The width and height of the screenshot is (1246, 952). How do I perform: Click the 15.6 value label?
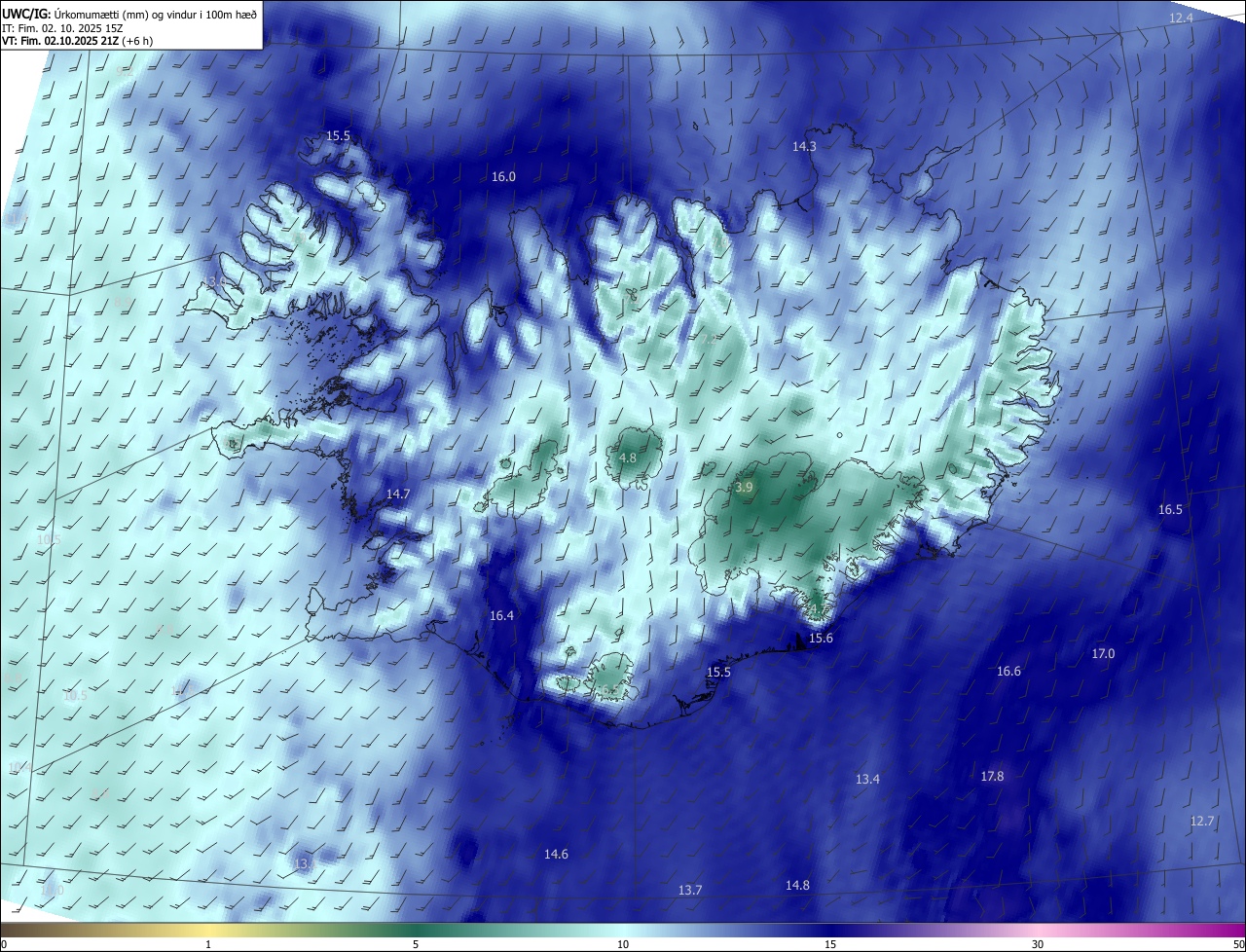821,639
